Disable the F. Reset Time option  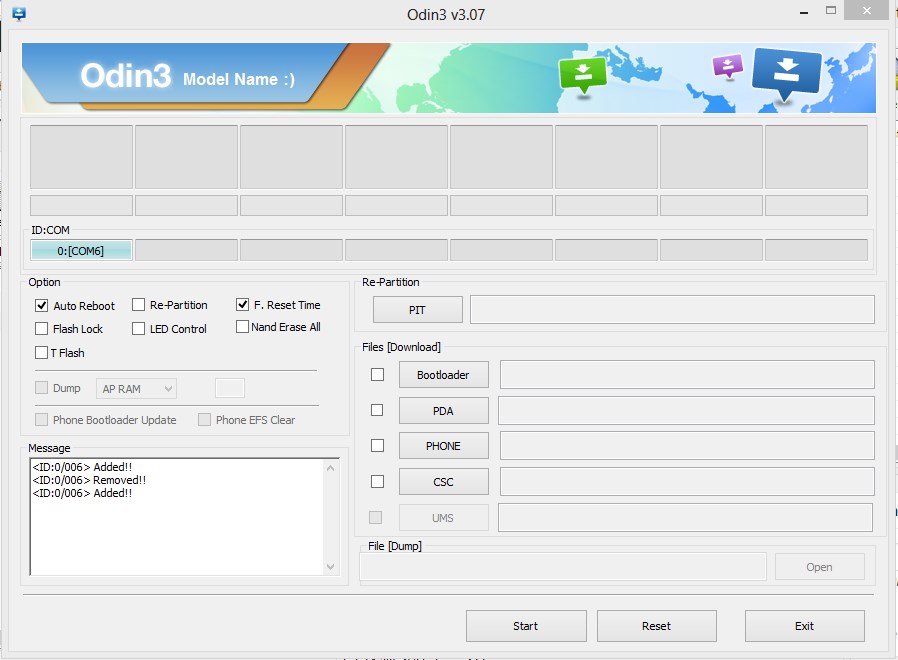pos(241,305)
